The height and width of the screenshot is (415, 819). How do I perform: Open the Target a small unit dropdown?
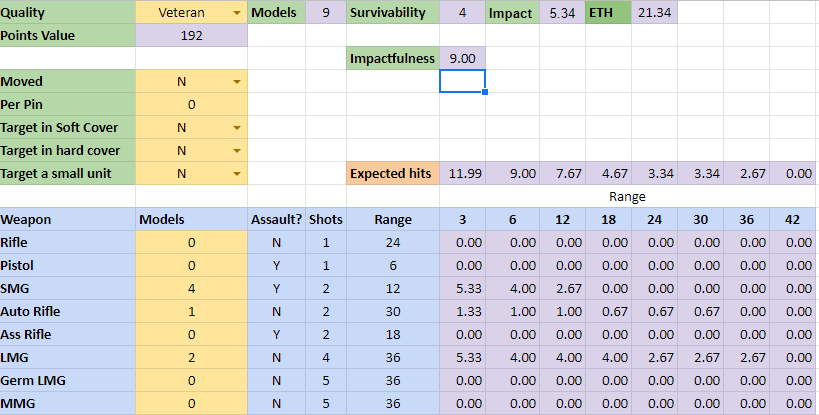[236, 174]
